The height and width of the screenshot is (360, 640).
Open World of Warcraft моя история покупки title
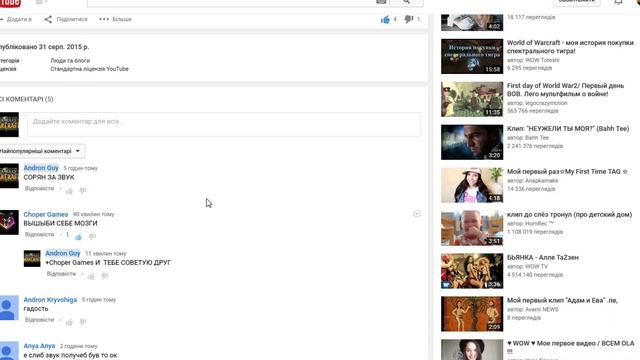click(570, 47)
